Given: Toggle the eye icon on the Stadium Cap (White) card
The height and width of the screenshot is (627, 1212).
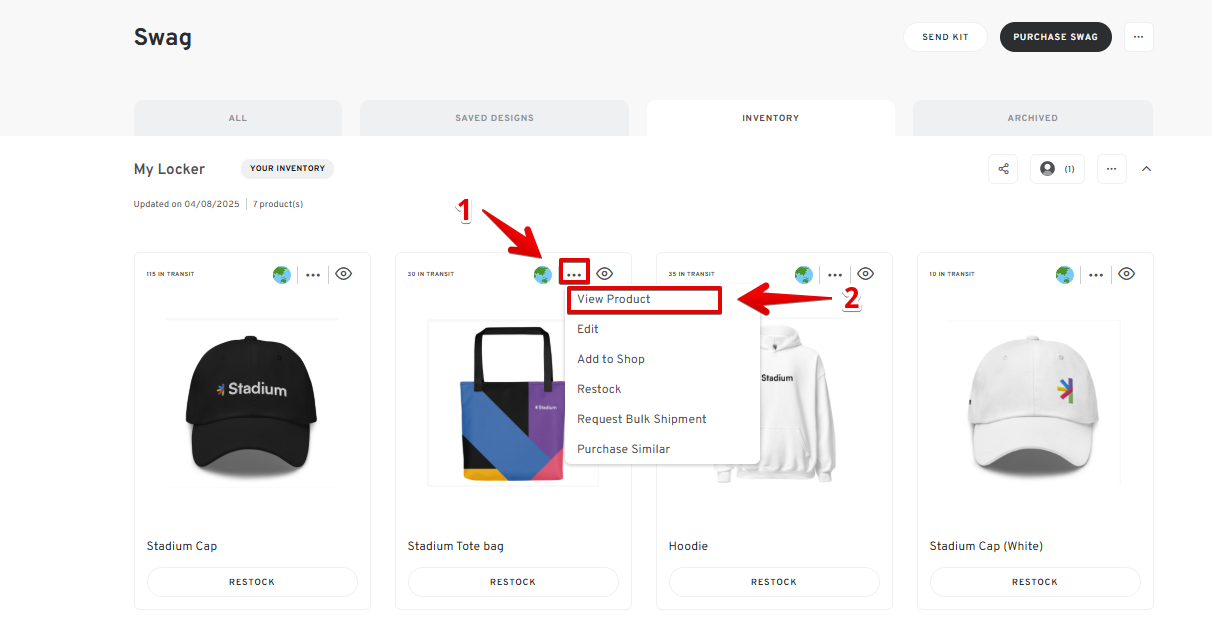Looking at the screenshot, I should pyautogui.click(x=1126, y=274).
